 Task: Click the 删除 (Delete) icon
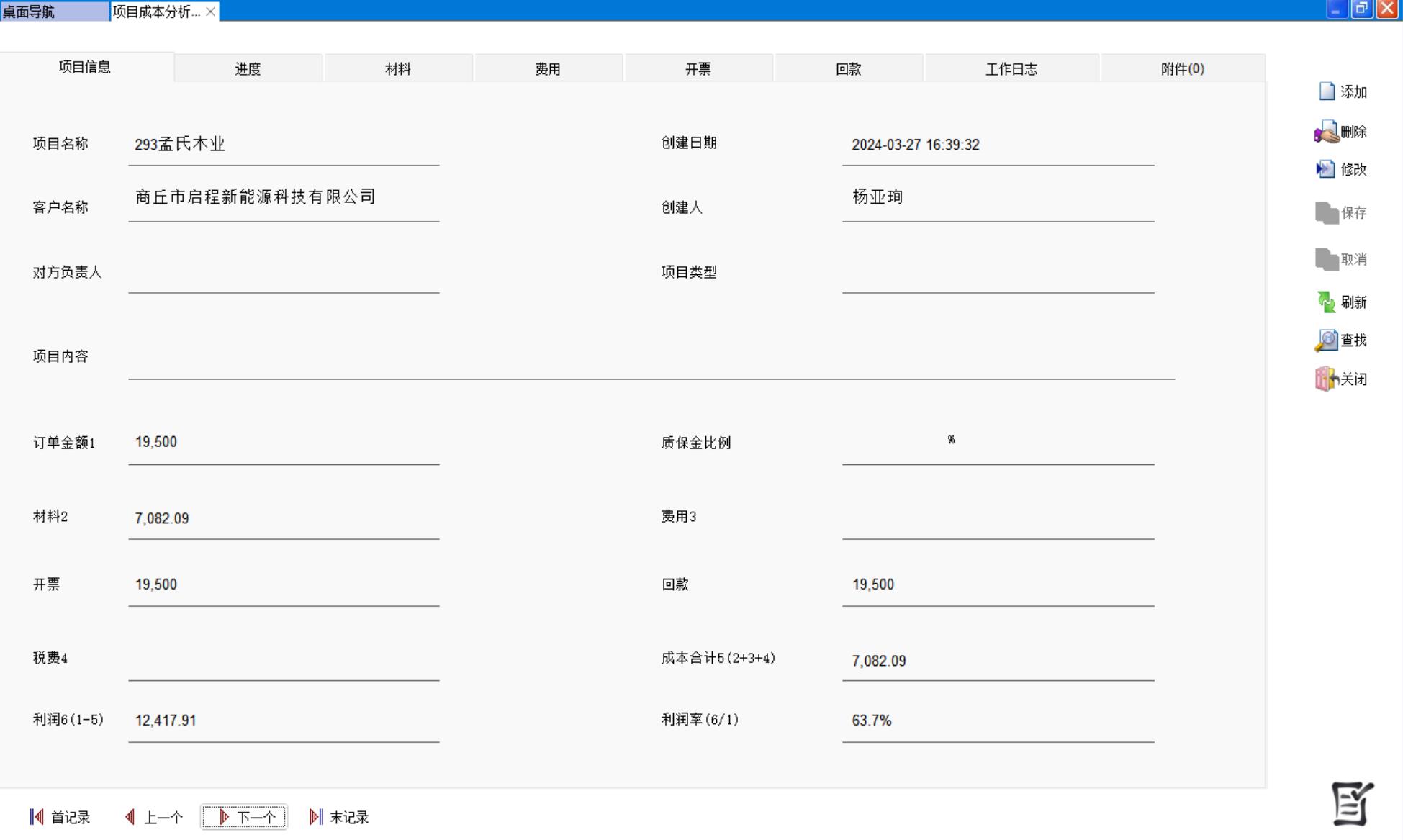1326,132
